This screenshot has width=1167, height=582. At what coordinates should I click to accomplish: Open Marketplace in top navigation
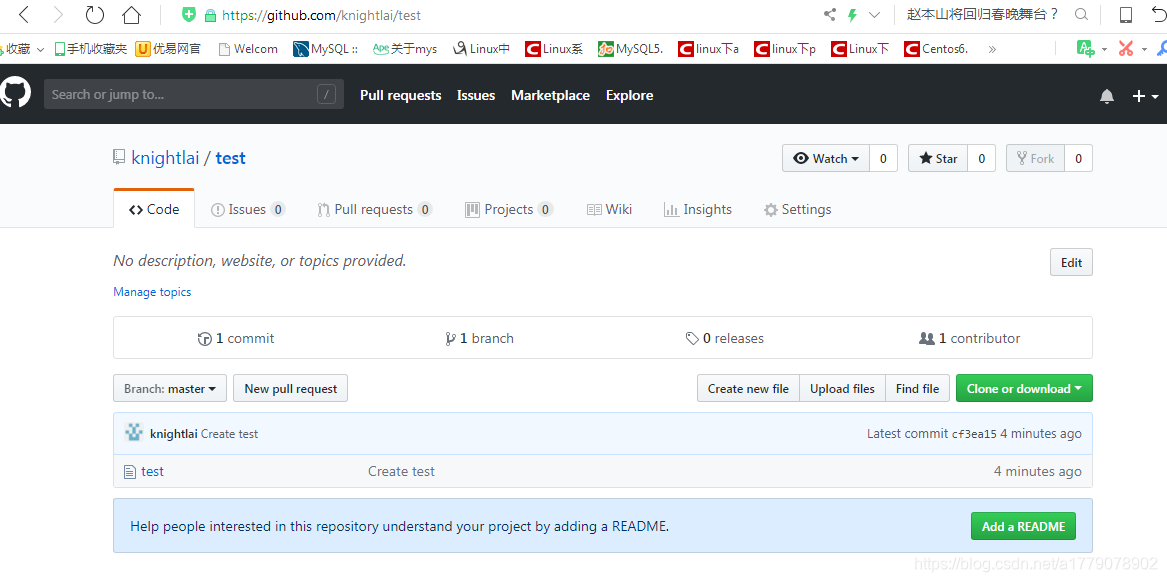tap(550, 95)
